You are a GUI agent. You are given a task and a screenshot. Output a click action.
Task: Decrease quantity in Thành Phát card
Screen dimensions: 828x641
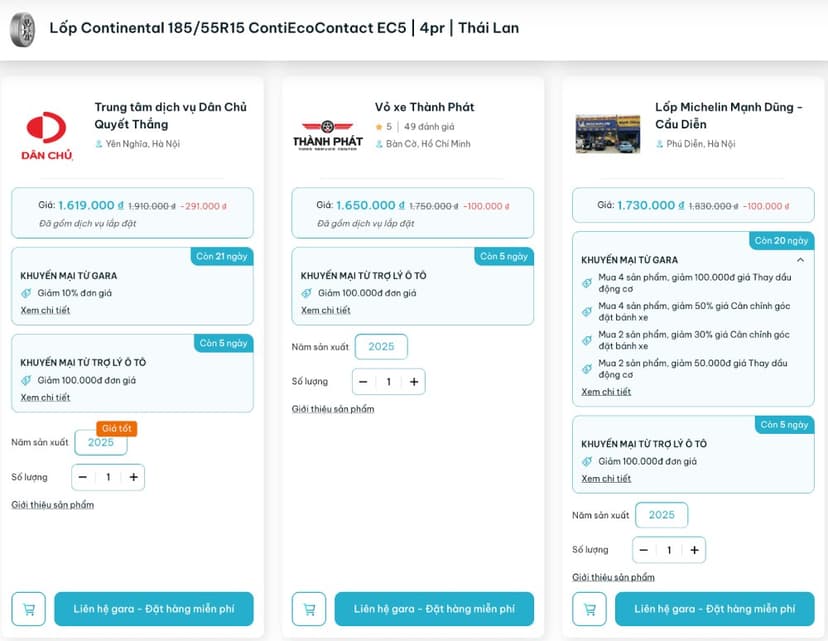pyautogui.click(x=363, y=382)
